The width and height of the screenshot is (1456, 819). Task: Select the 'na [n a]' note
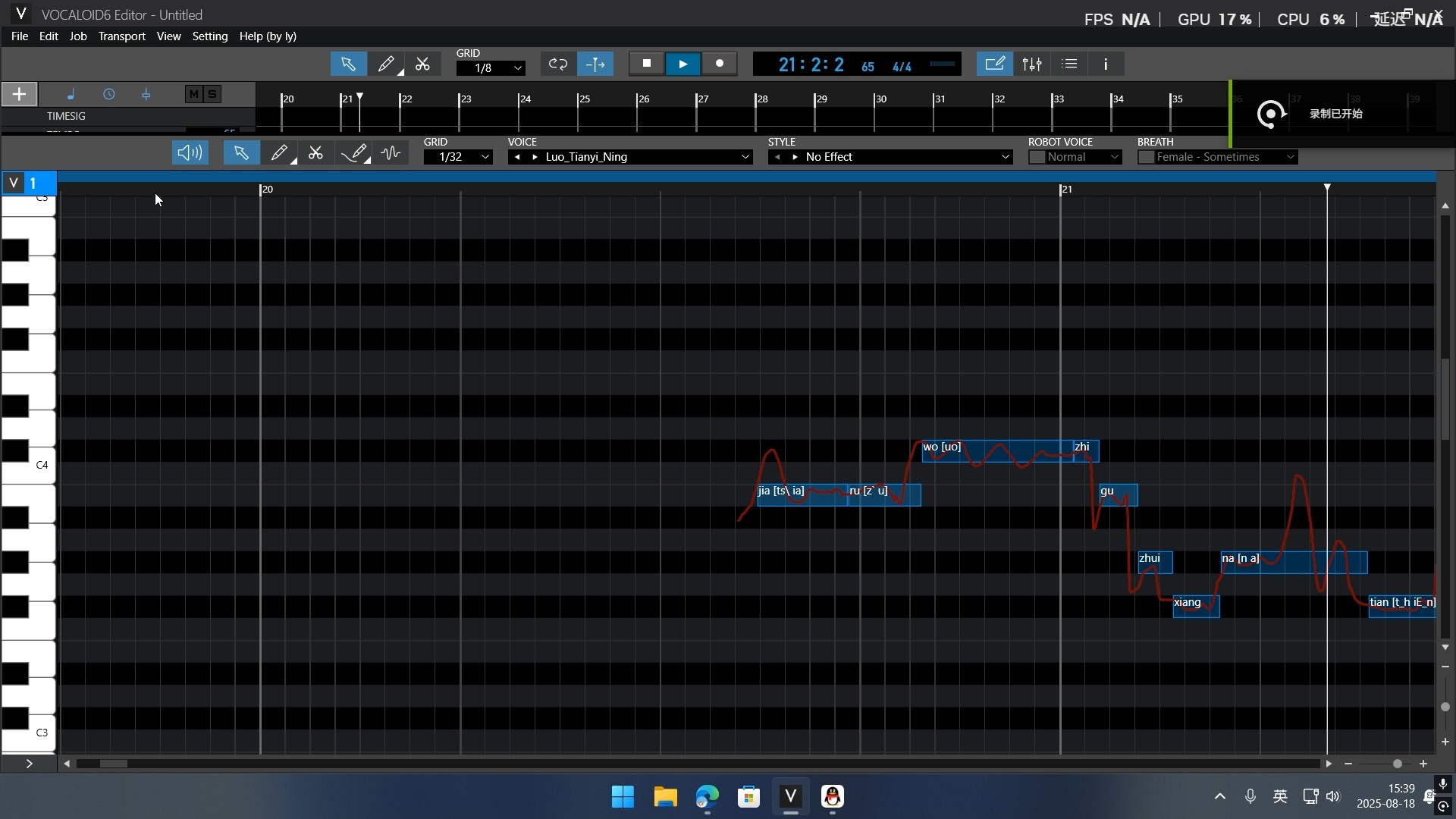(1294, 562)
